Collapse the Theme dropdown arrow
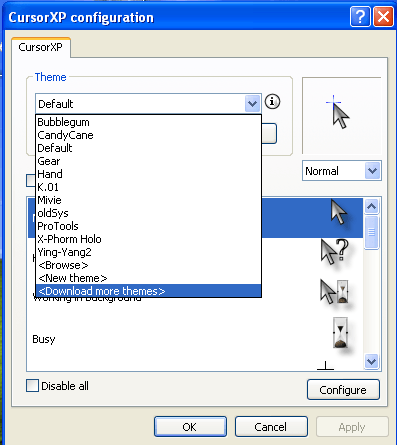397x445 pixels. pyautogui.click(x=252, y=104)
